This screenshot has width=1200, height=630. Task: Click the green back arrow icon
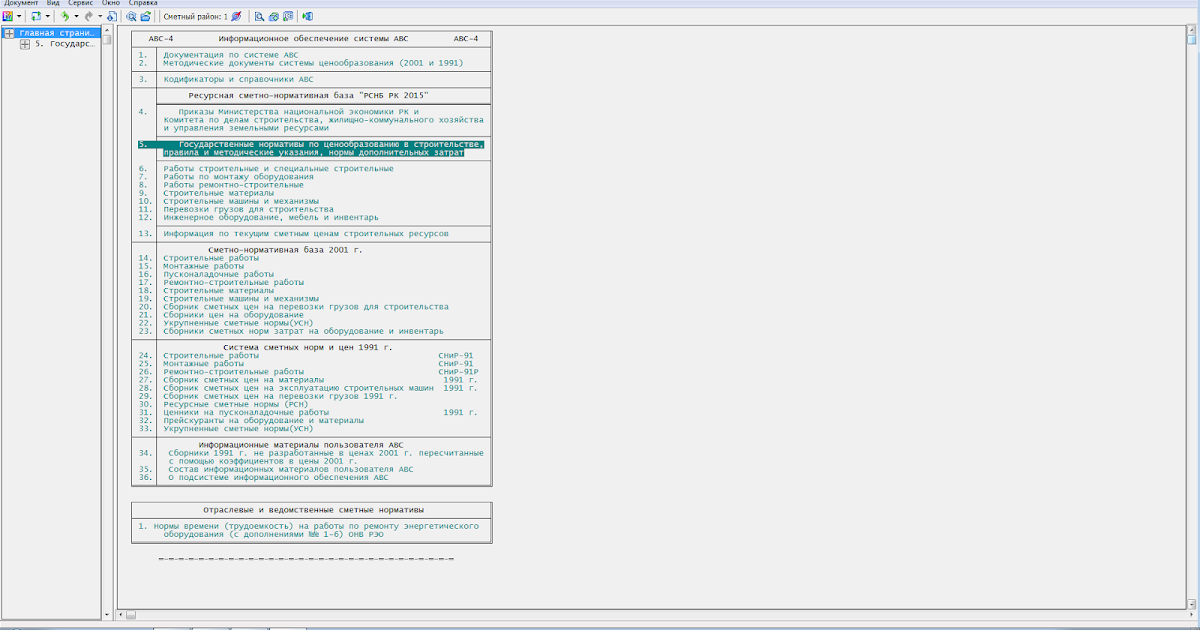(65, 17)
